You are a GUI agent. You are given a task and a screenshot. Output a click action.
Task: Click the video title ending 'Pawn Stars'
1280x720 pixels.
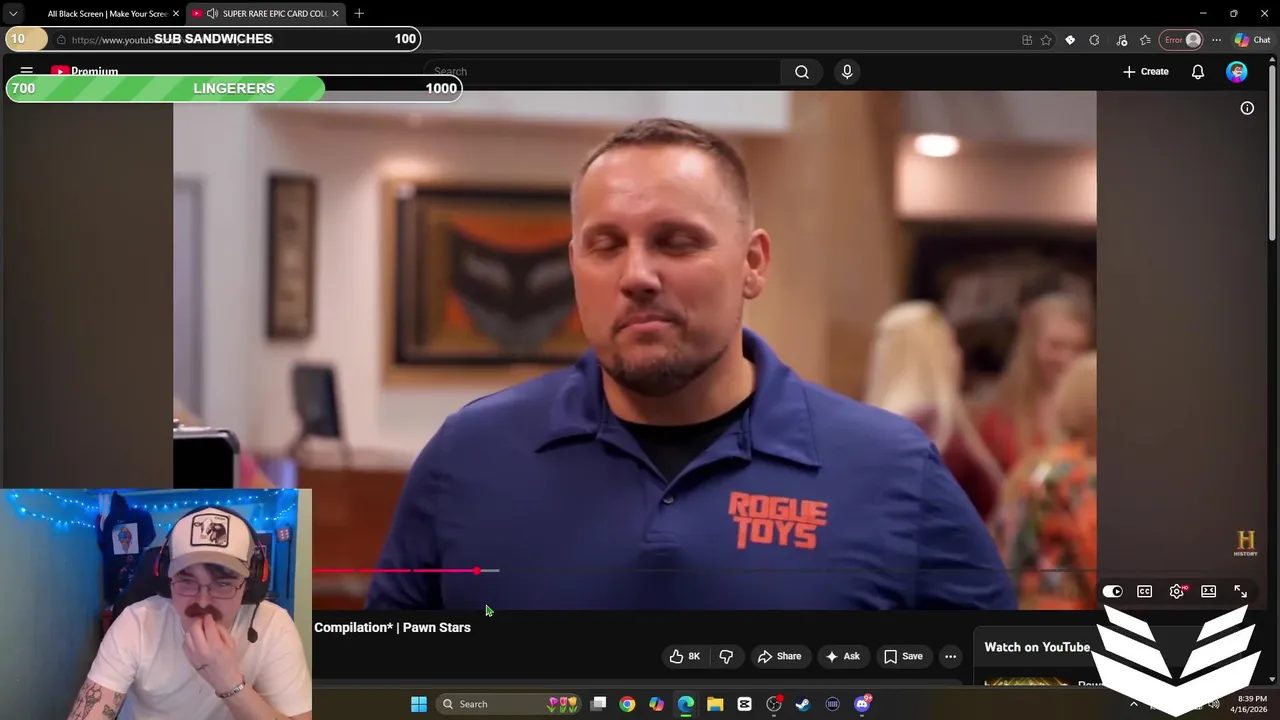pyautogui.click(x=392, y=627)
